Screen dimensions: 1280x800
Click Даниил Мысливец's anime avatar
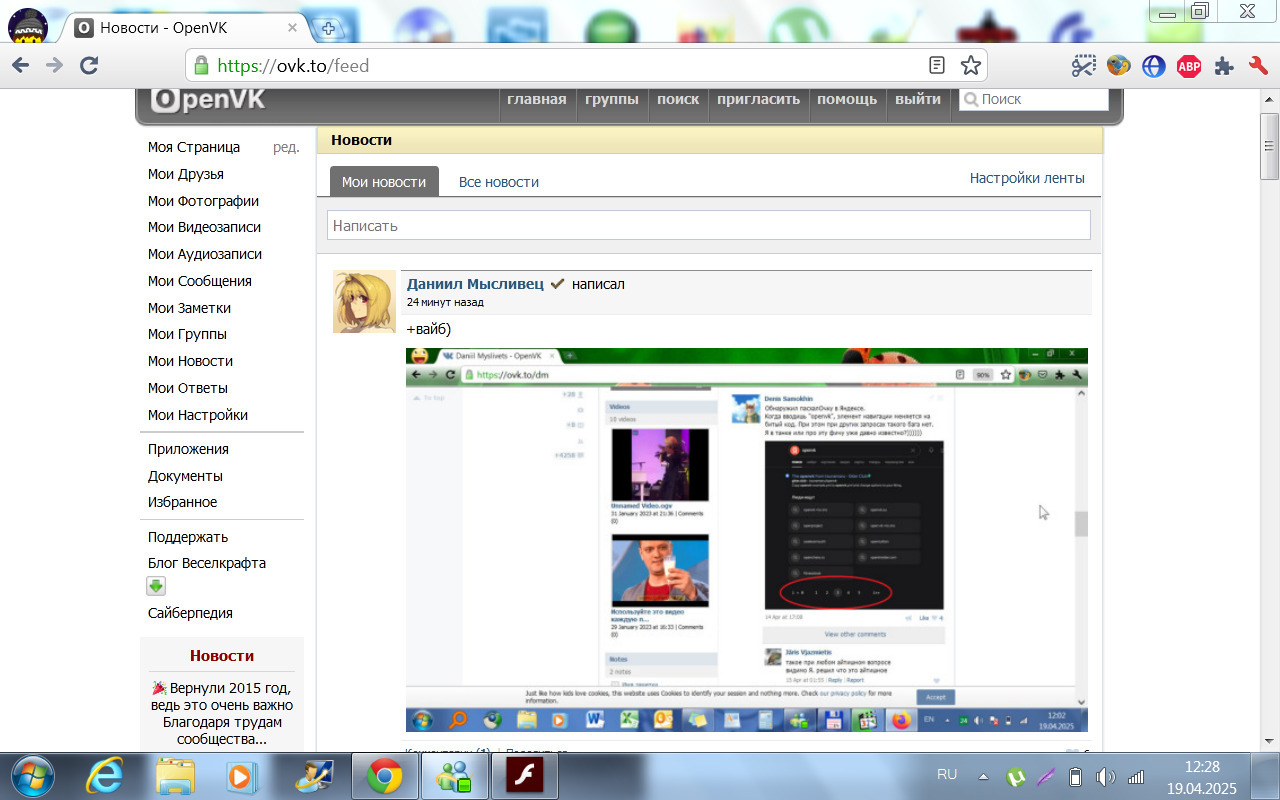pyautogui.click(x=364, y=301)
